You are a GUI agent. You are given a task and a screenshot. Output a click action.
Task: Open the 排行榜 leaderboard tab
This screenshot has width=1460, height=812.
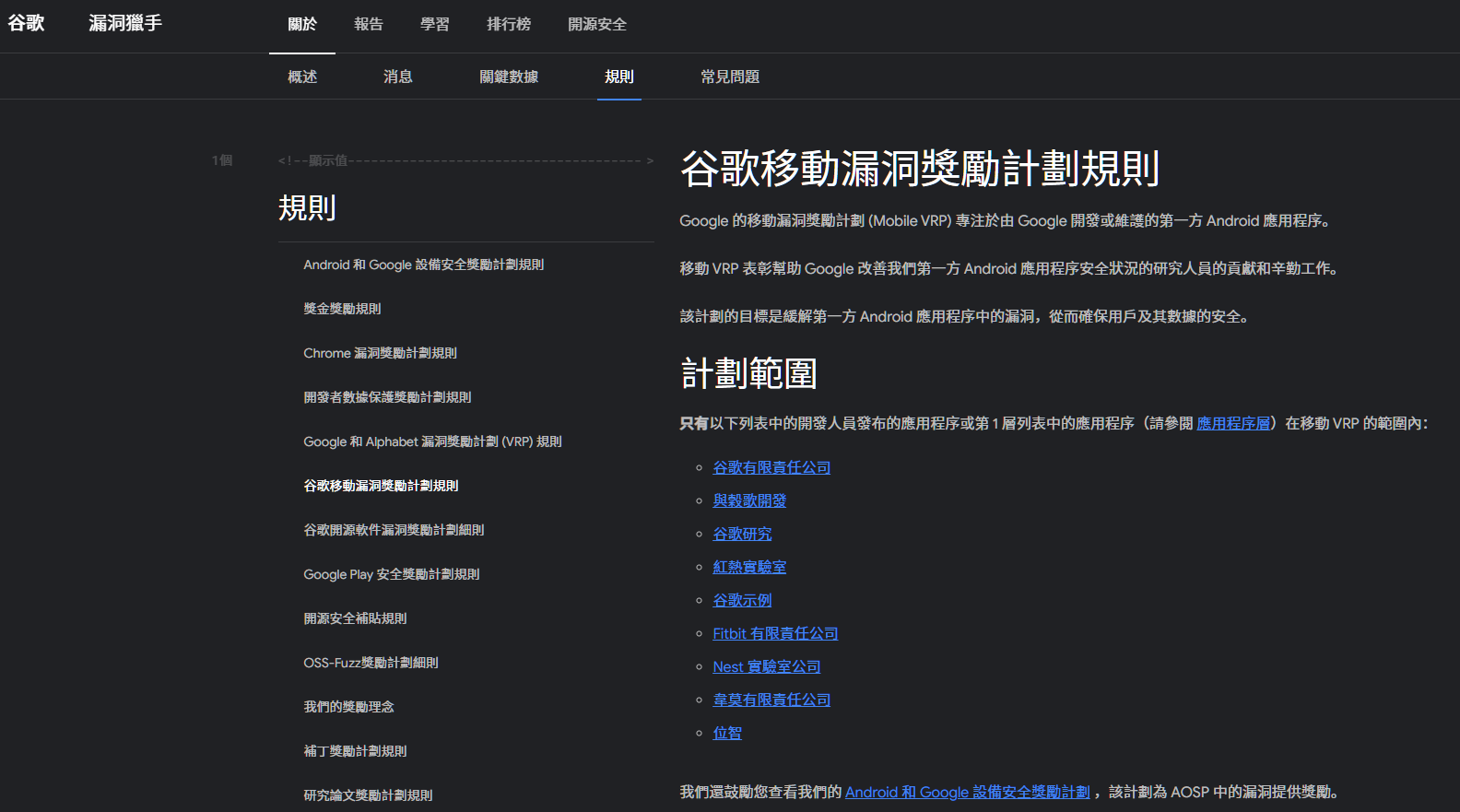(509, 25)
